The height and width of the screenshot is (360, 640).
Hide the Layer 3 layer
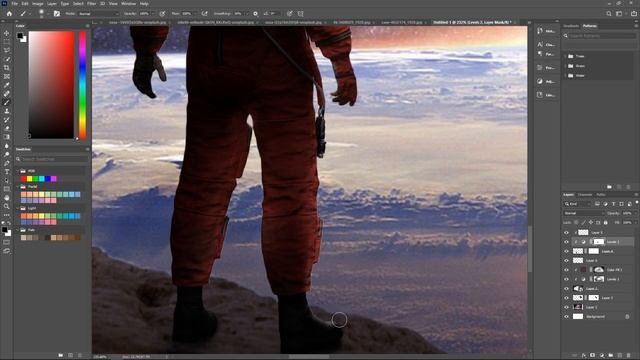point(566,298)
